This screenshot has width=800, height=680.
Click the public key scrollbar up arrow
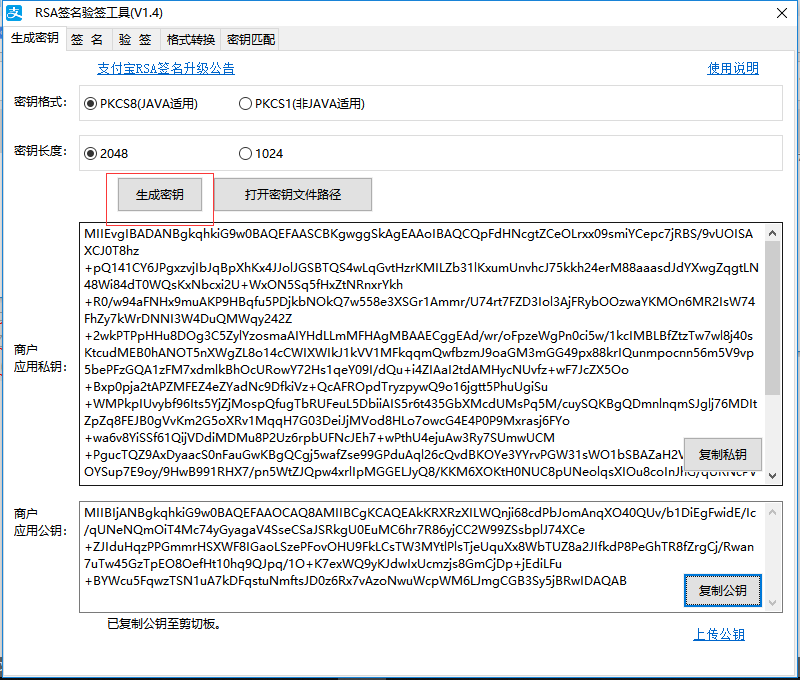click(x=772, y=512)
